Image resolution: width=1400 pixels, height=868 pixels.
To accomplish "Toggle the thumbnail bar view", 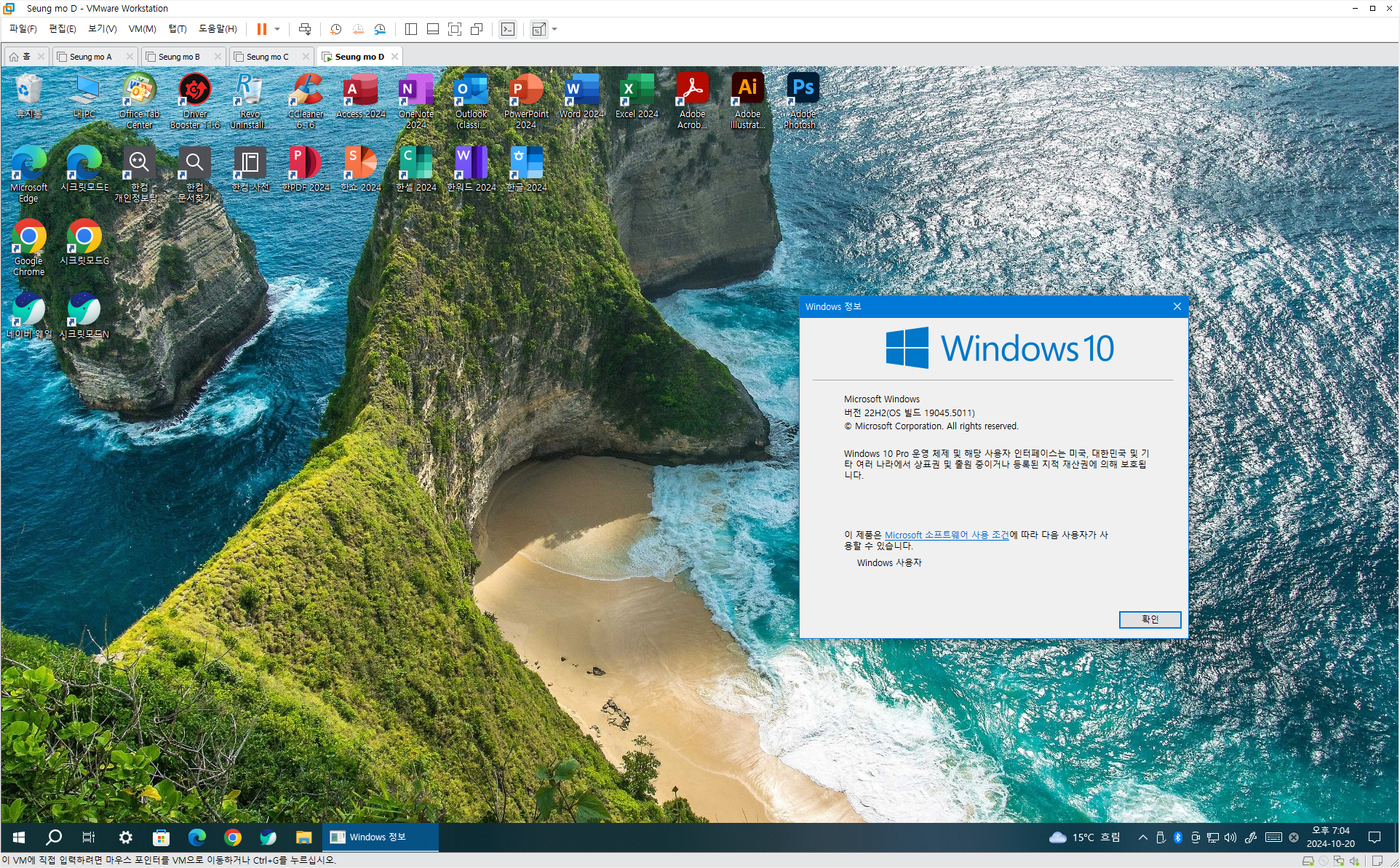I will (433, 29).
